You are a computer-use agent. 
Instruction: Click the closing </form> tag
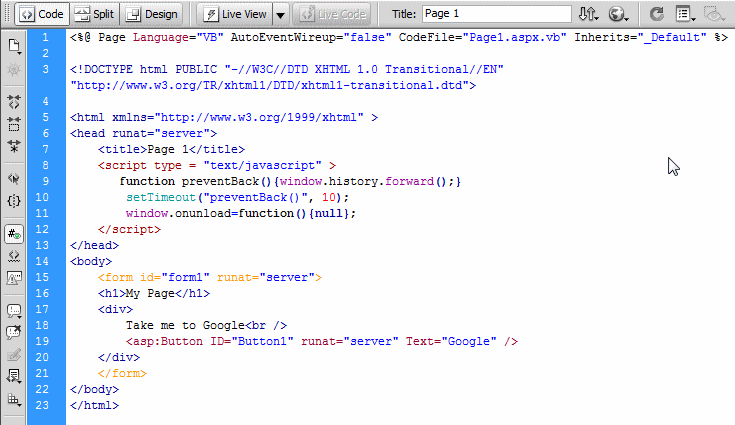point(122,373)
